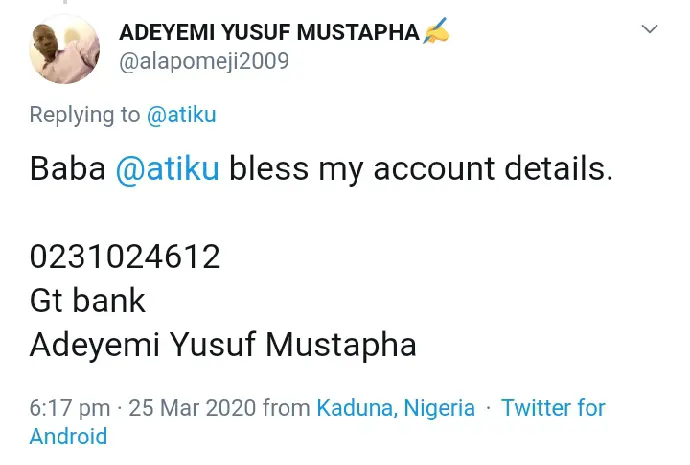Click the 6:17 pm timestamp
The image size is (690, 465).
(x=70, y=408)
